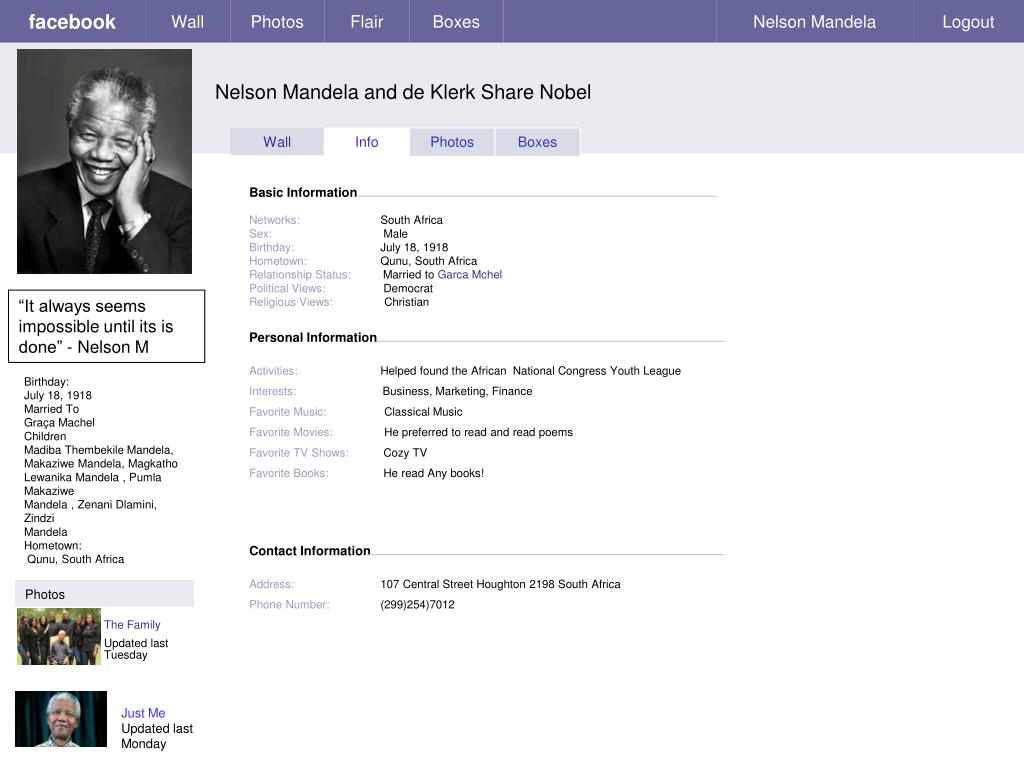This screenshot has height=768, width=1024.
Task: Click the phone number (299)254)7012
Action: click(x=417, y=605)
